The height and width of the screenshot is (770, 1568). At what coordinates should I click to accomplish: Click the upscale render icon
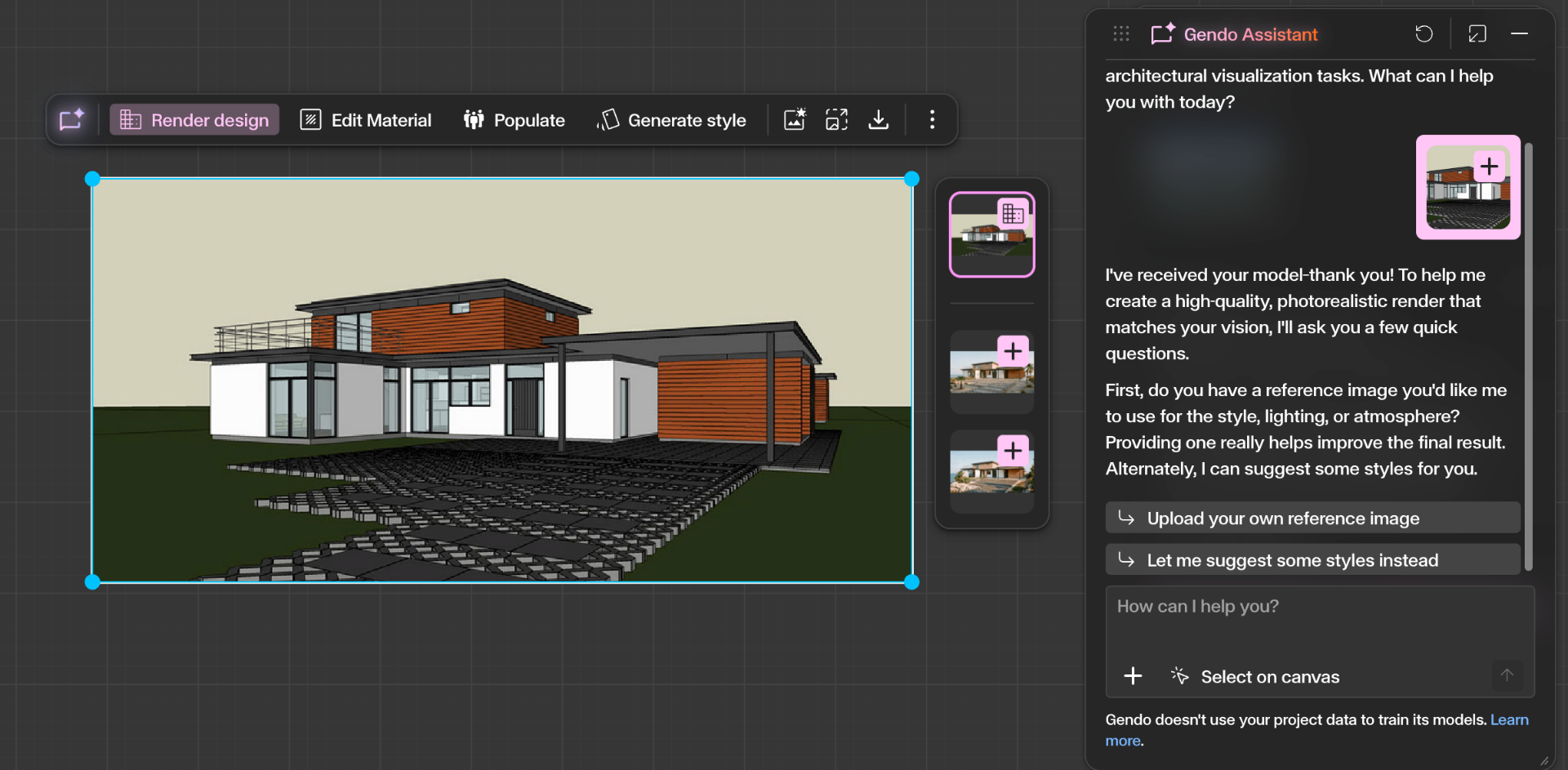[836, 119]
